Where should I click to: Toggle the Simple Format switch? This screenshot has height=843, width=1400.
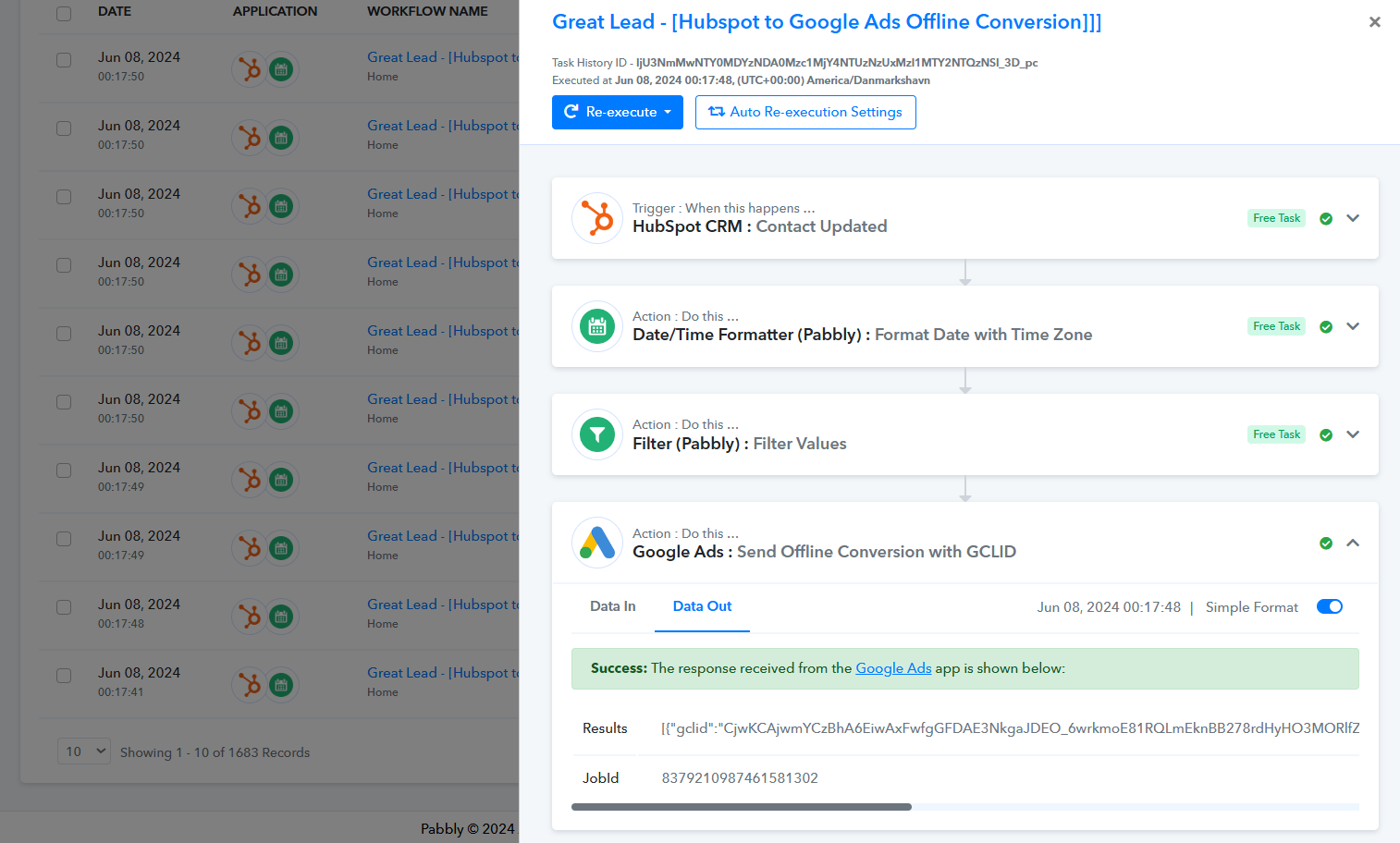1330,606
